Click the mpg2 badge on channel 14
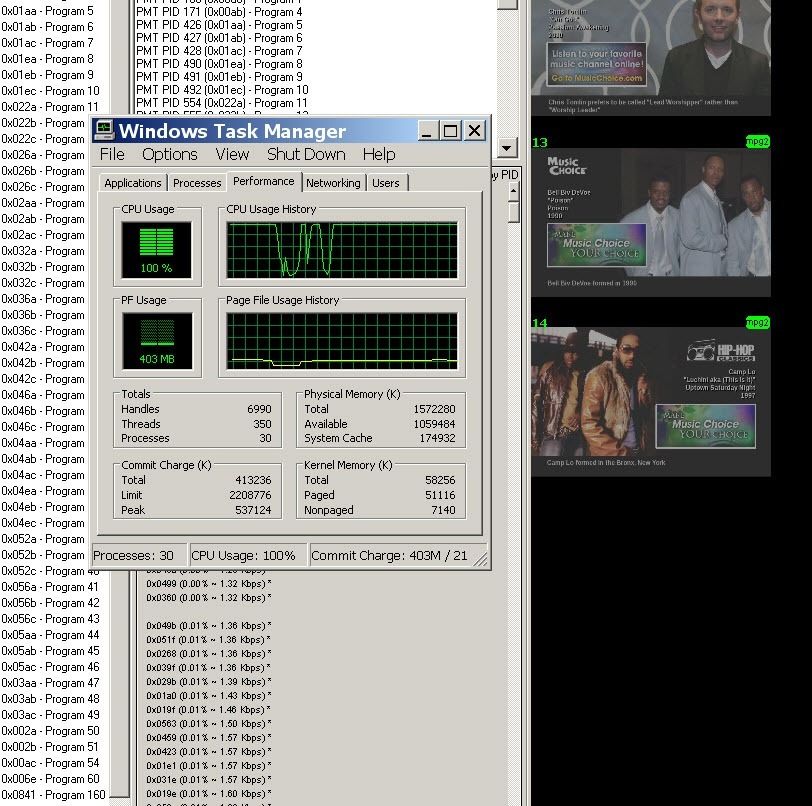The height and width of the screenshot is (806, 812). (x=758, y=322)
